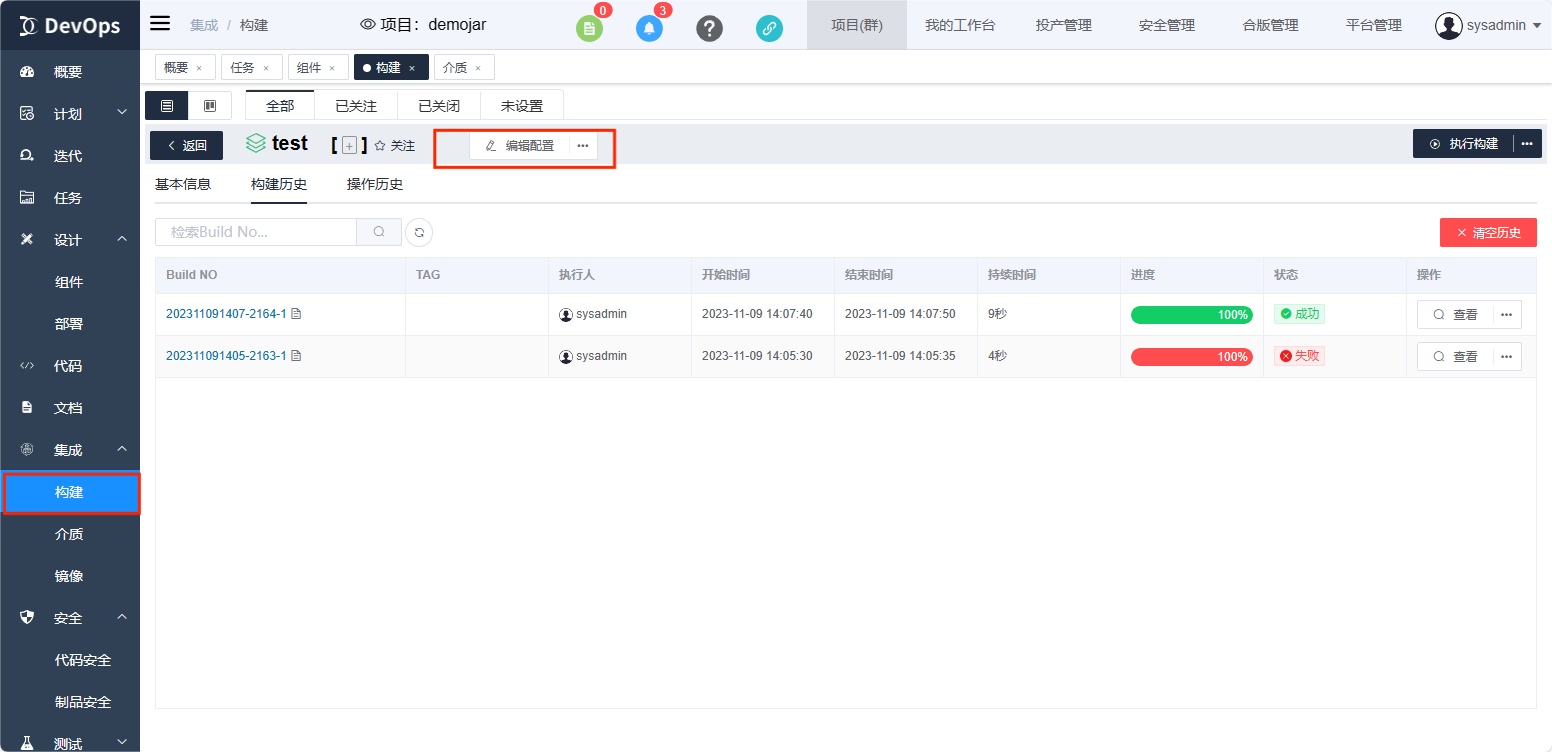The image size is (1552, 752).
Task: Toggle the 关注 star to follow test
Action: tap(394, 146)
